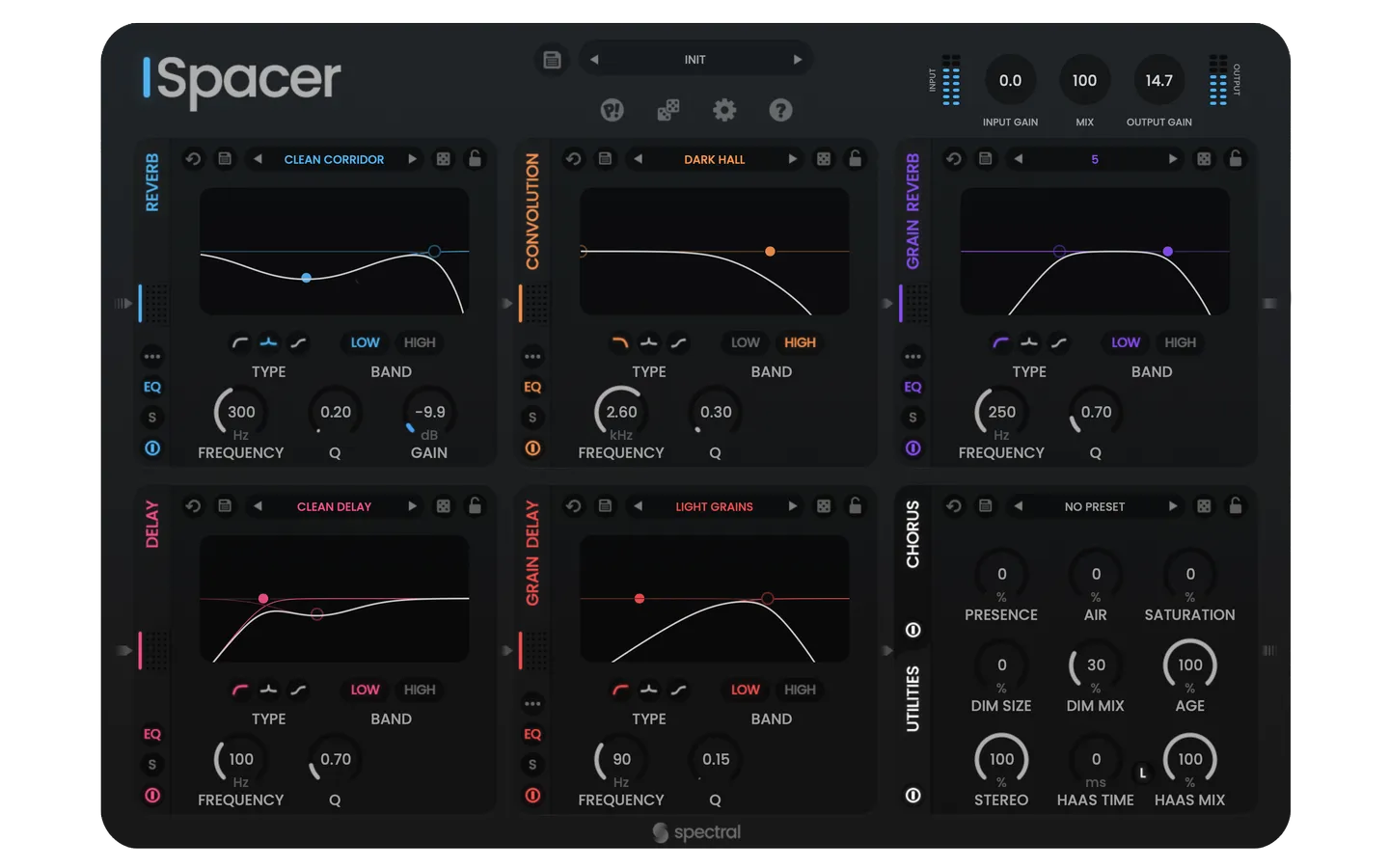
Task: Toggle Reverb module power button
Action: [x=152, y=448]
